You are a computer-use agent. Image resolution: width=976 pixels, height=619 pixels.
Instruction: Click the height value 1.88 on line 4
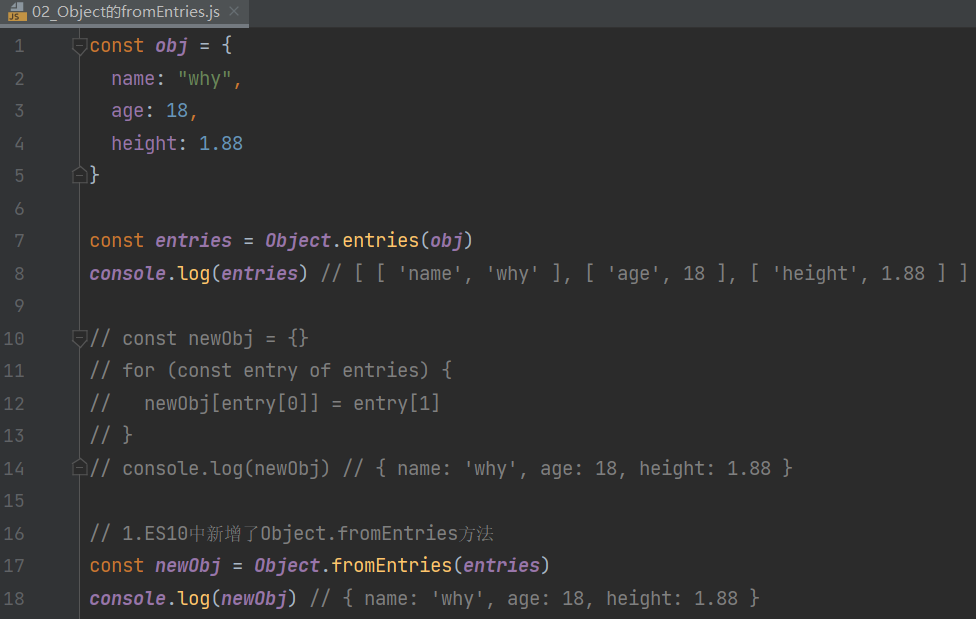click(x=221, y=143)
